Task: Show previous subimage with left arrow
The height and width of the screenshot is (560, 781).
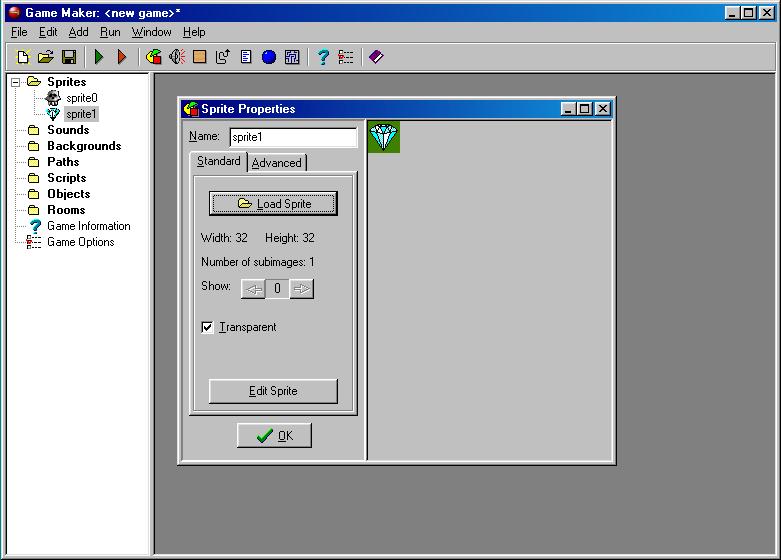Action: (253, 289)
